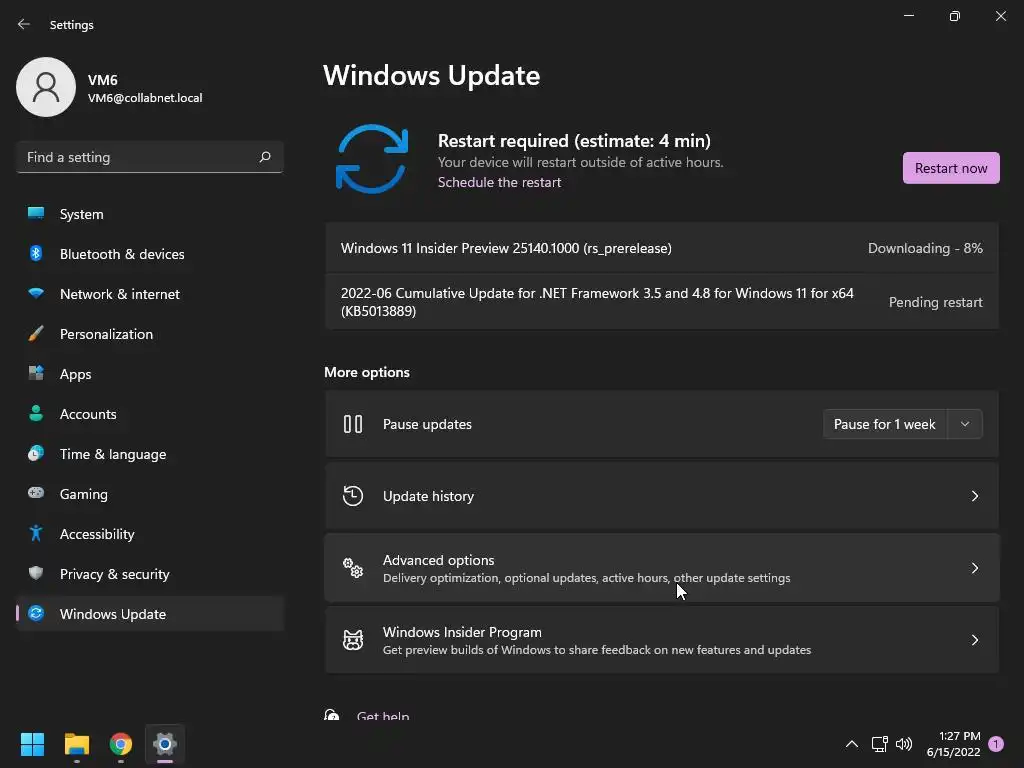The width and height of the screenshot is (1024, 768).
Task: Expand the Update history chevron
Action: tap(975, 496)
